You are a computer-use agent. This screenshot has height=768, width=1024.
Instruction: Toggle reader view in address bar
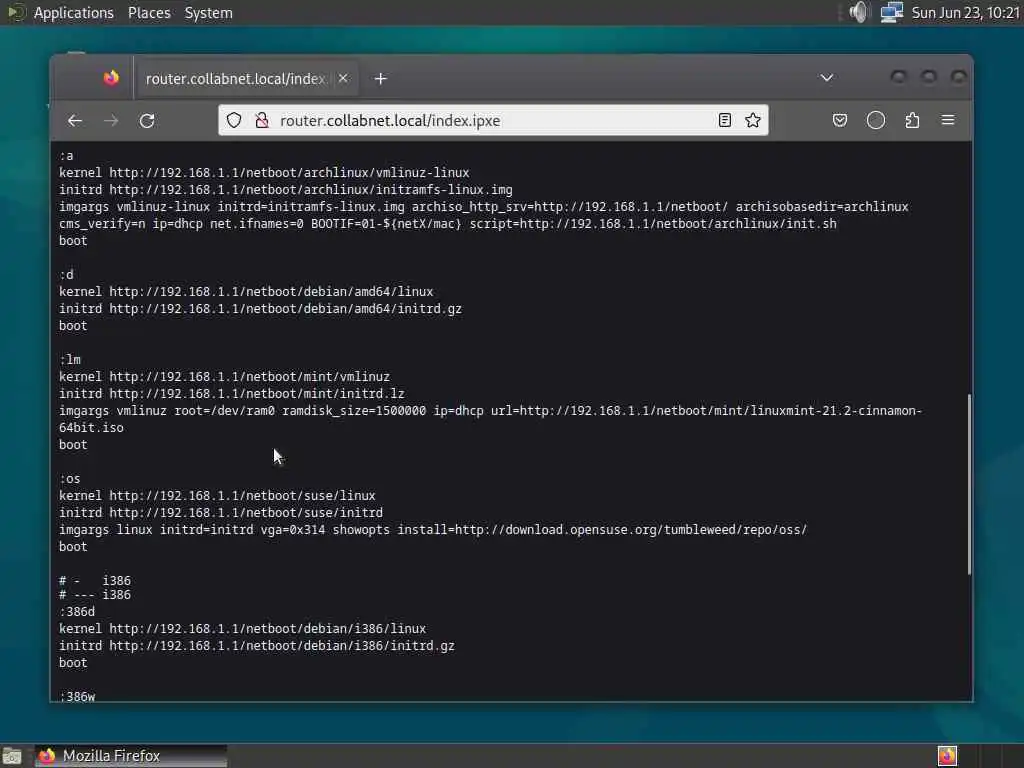click(724, 120)
